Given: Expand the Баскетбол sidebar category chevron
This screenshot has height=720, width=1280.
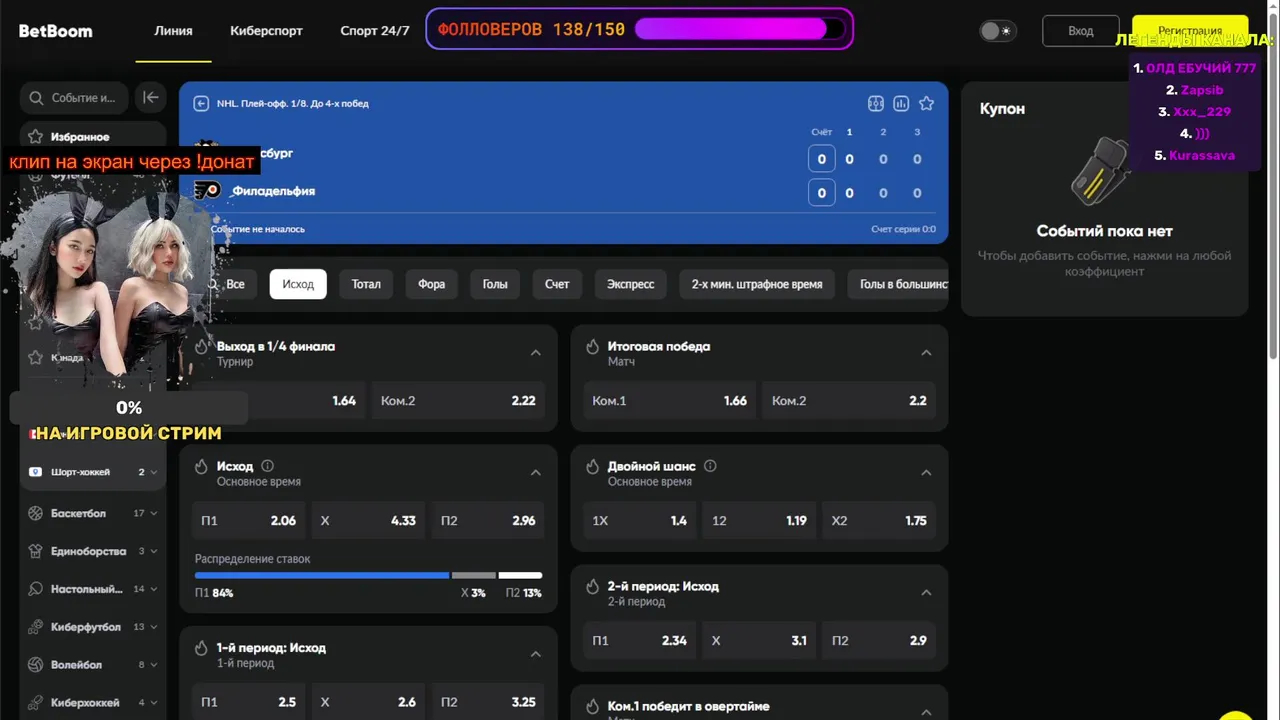Looking at the screenshot, I should pyautogui.click(x=153, y=514).
